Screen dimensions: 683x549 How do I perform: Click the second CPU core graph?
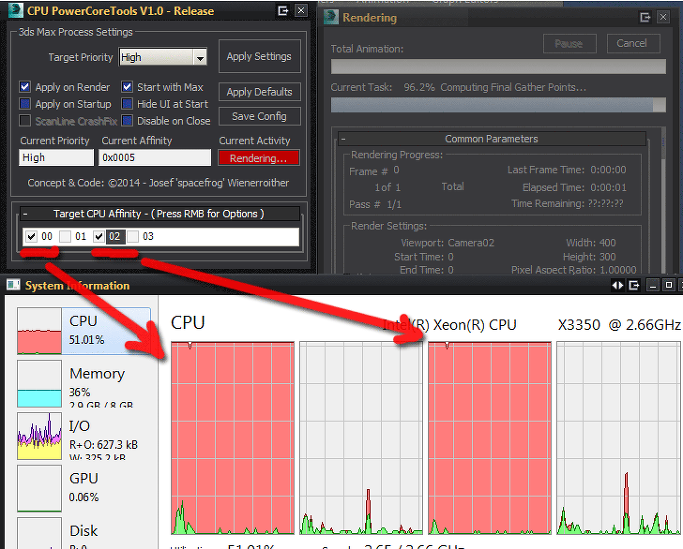pos(361,438)
